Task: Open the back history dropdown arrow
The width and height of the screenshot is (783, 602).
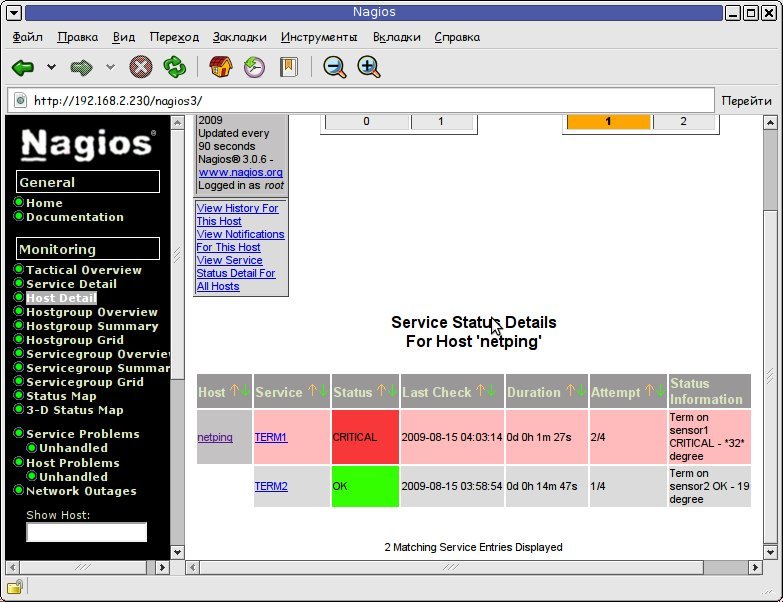Action: [x=51, y=66]
